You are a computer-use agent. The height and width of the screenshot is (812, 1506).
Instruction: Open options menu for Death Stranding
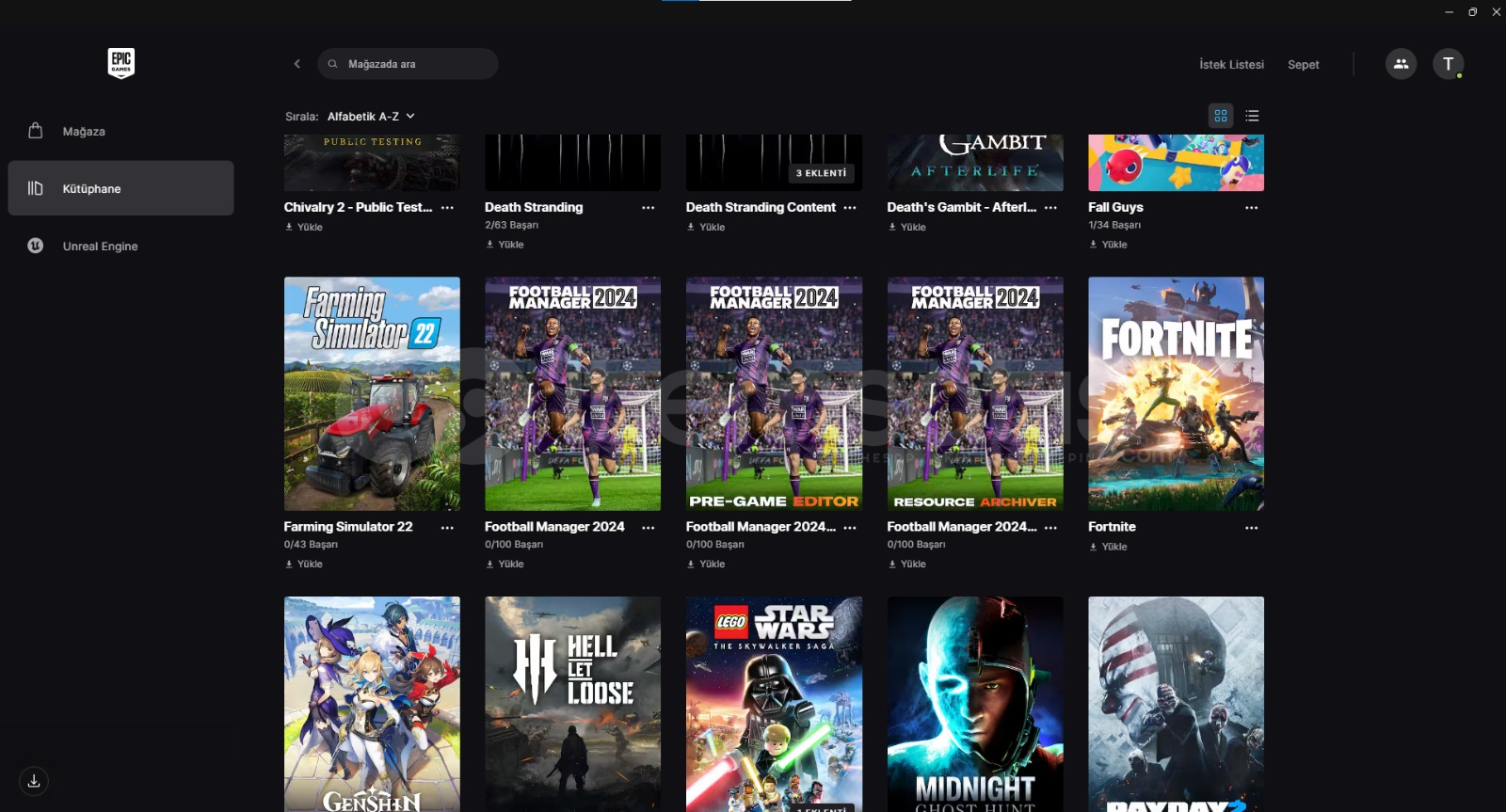pyautogui.click(x=649, y=208)
